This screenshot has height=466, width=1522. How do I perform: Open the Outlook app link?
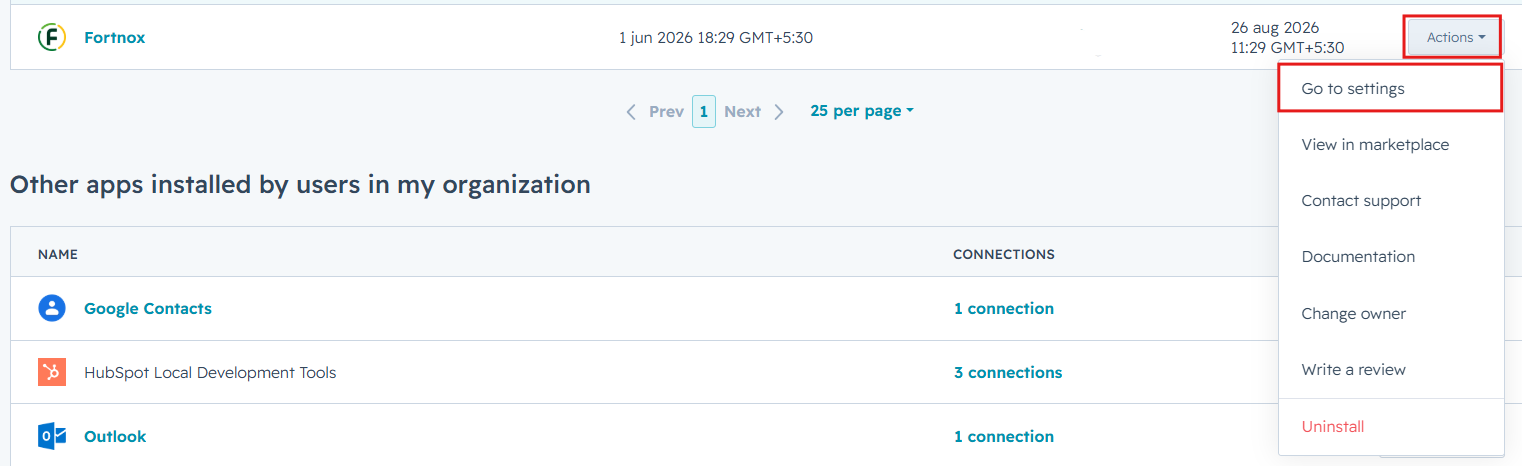tap(115, 436)
